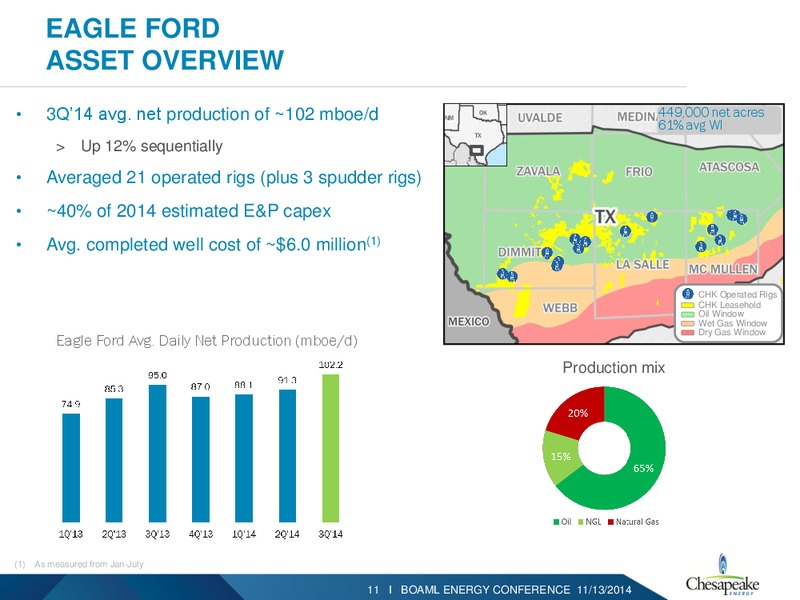The width and height of the screenshot is (800, 600).
Task: Click the FRIO county label
Action: [x=639, y=171]
